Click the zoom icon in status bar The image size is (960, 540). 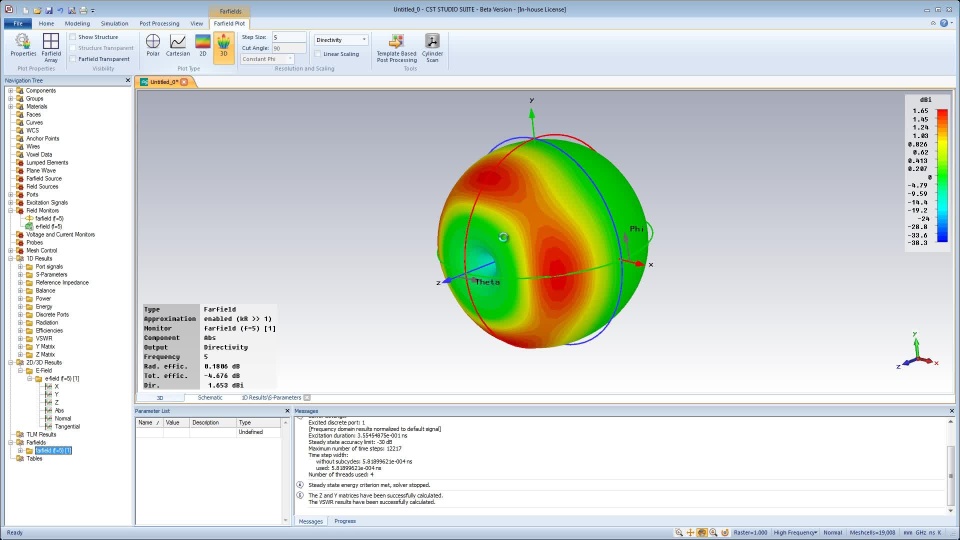(x=678, y=533)
